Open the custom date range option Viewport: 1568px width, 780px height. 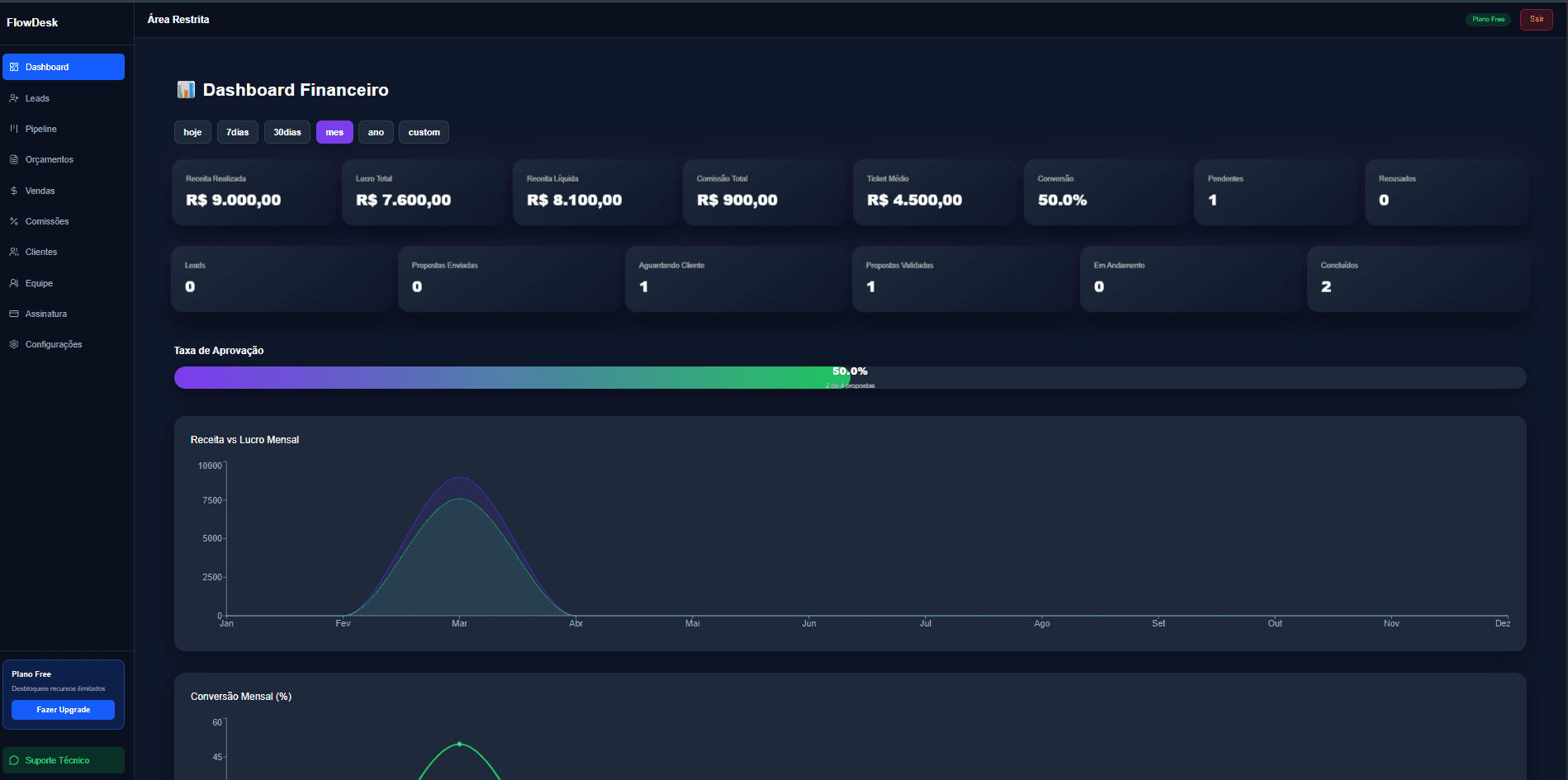[424, 132]
